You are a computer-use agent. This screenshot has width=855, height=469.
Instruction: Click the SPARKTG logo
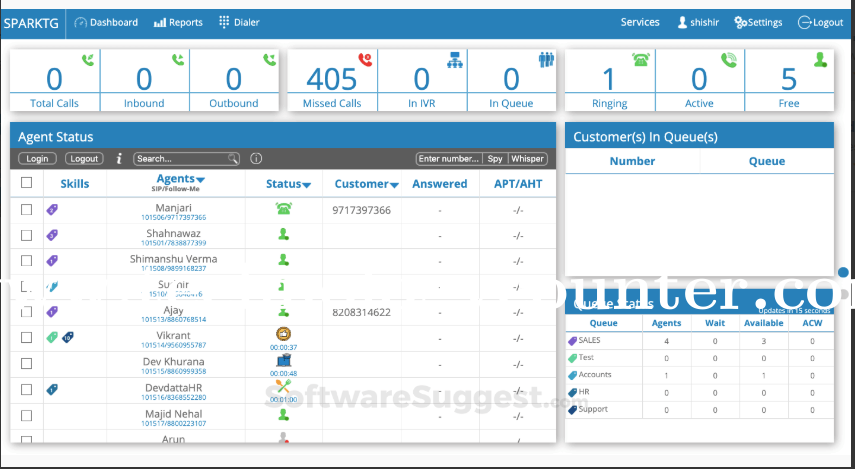(x=31, y=23)
